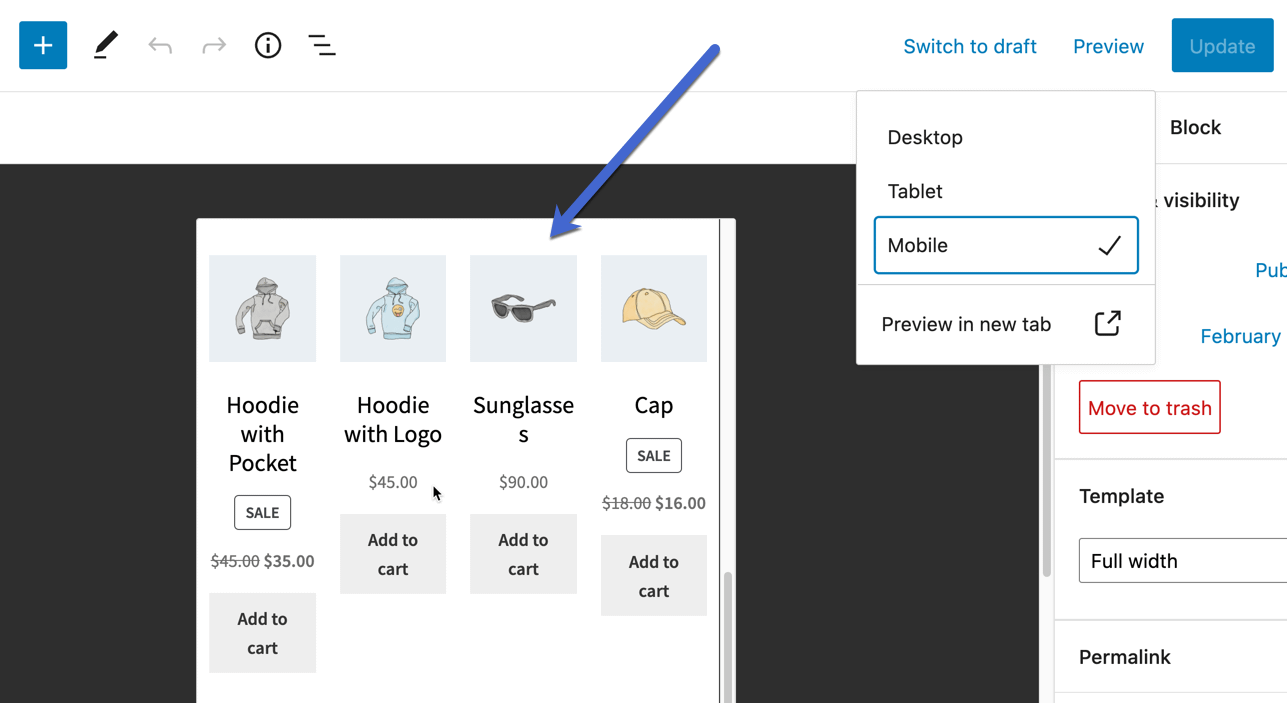Open the document list view
Viewport: 1287px width, 703px height.
[321, 45]
